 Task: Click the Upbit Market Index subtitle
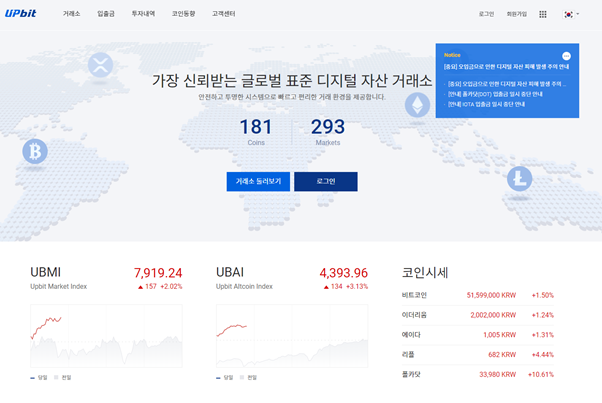click(x=59, y=286)
